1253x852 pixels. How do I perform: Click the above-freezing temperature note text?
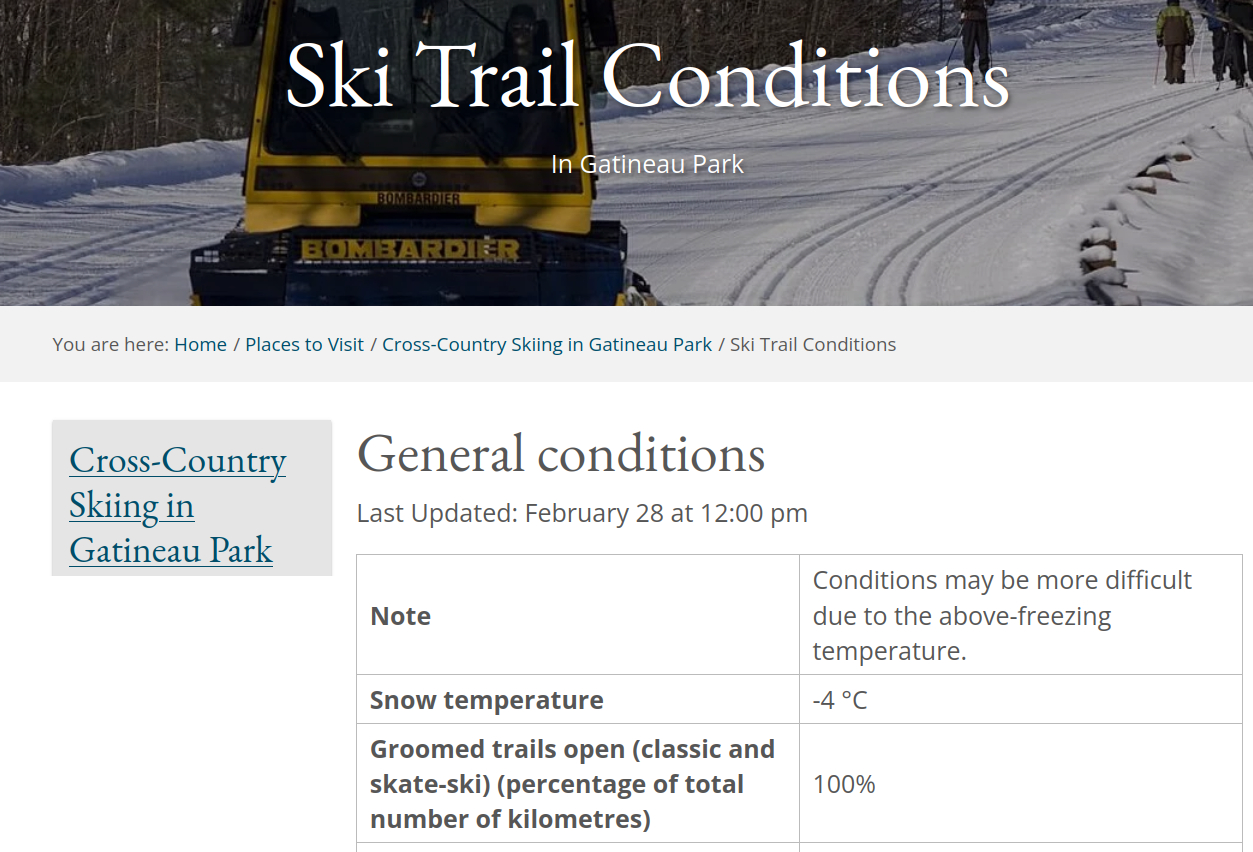tap(1002, 616)
